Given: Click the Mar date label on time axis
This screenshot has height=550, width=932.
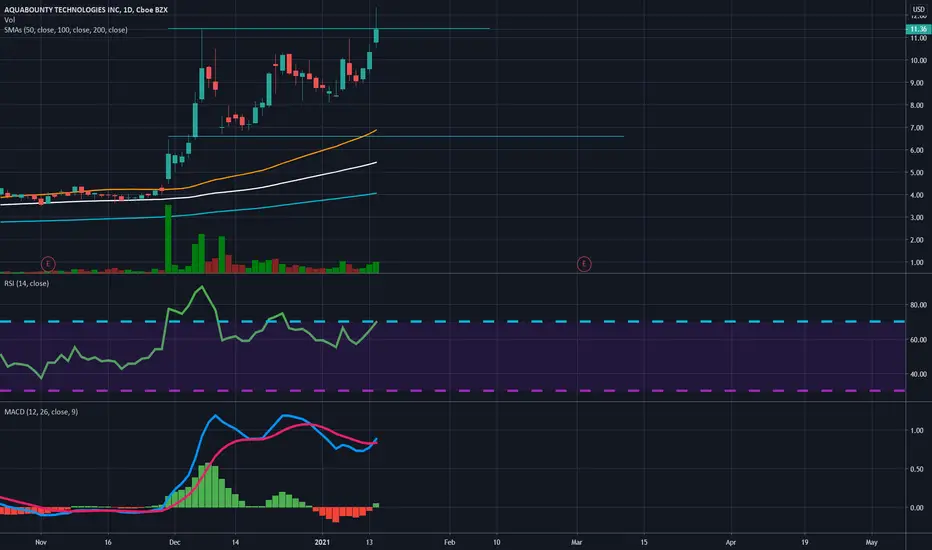Looking at the screenshot, I should [576, 542].
